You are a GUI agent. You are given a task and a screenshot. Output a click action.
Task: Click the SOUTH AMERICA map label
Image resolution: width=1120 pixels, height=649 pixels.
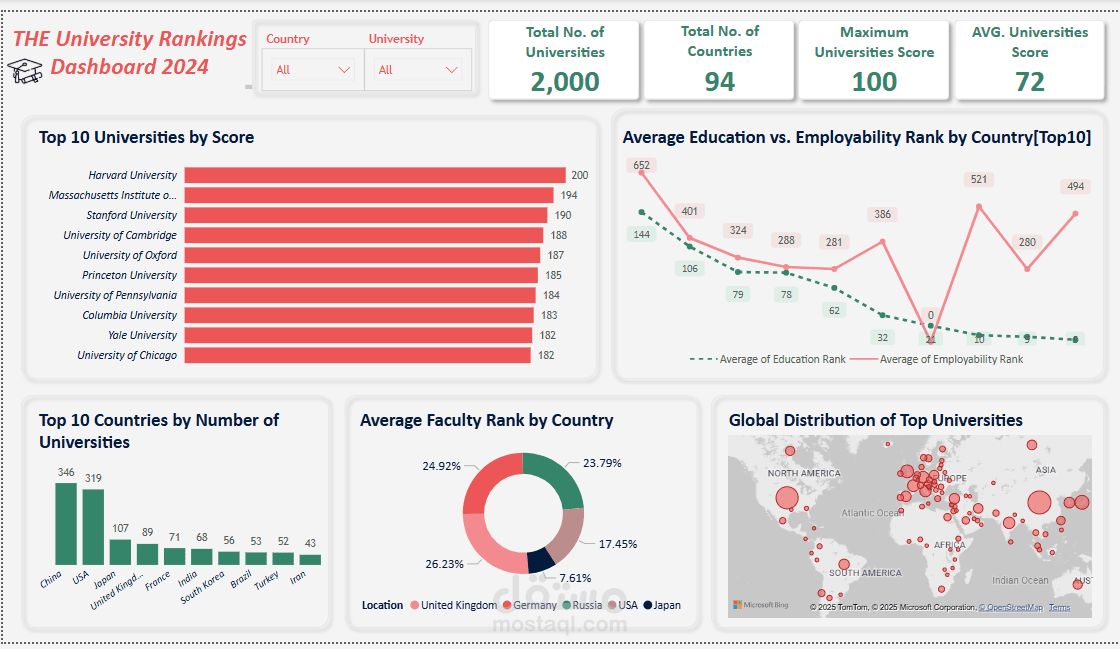(x=865, y=573)
